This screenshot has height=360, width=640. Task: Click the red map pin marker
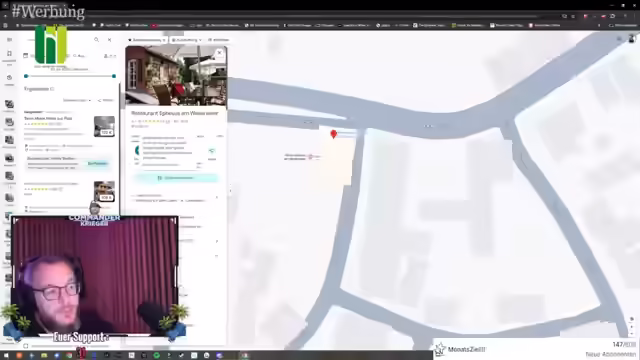(333, 134)
